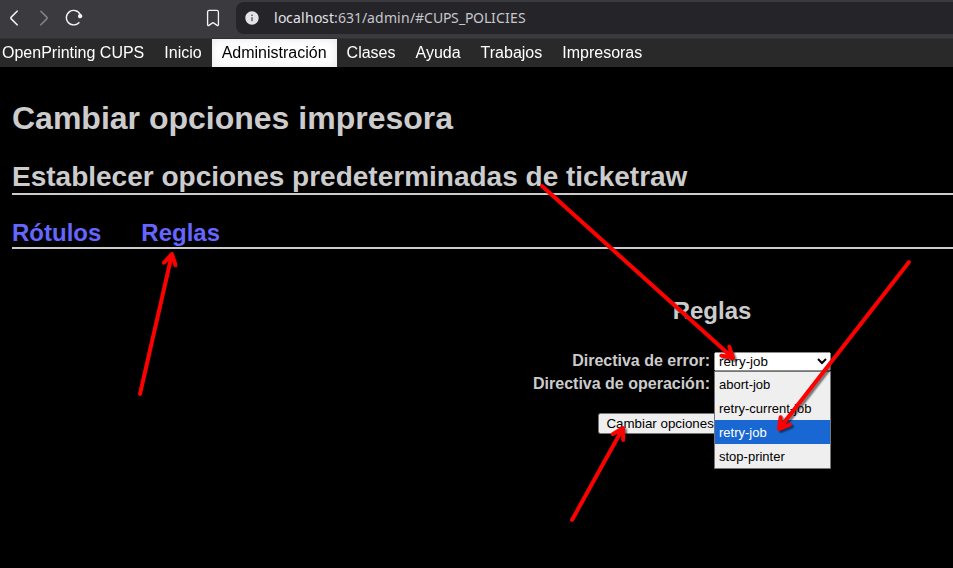This screenshot has height=568, width=953.
Task: Choose abort-job from the error policy list
Action: (x=745, y=384)
